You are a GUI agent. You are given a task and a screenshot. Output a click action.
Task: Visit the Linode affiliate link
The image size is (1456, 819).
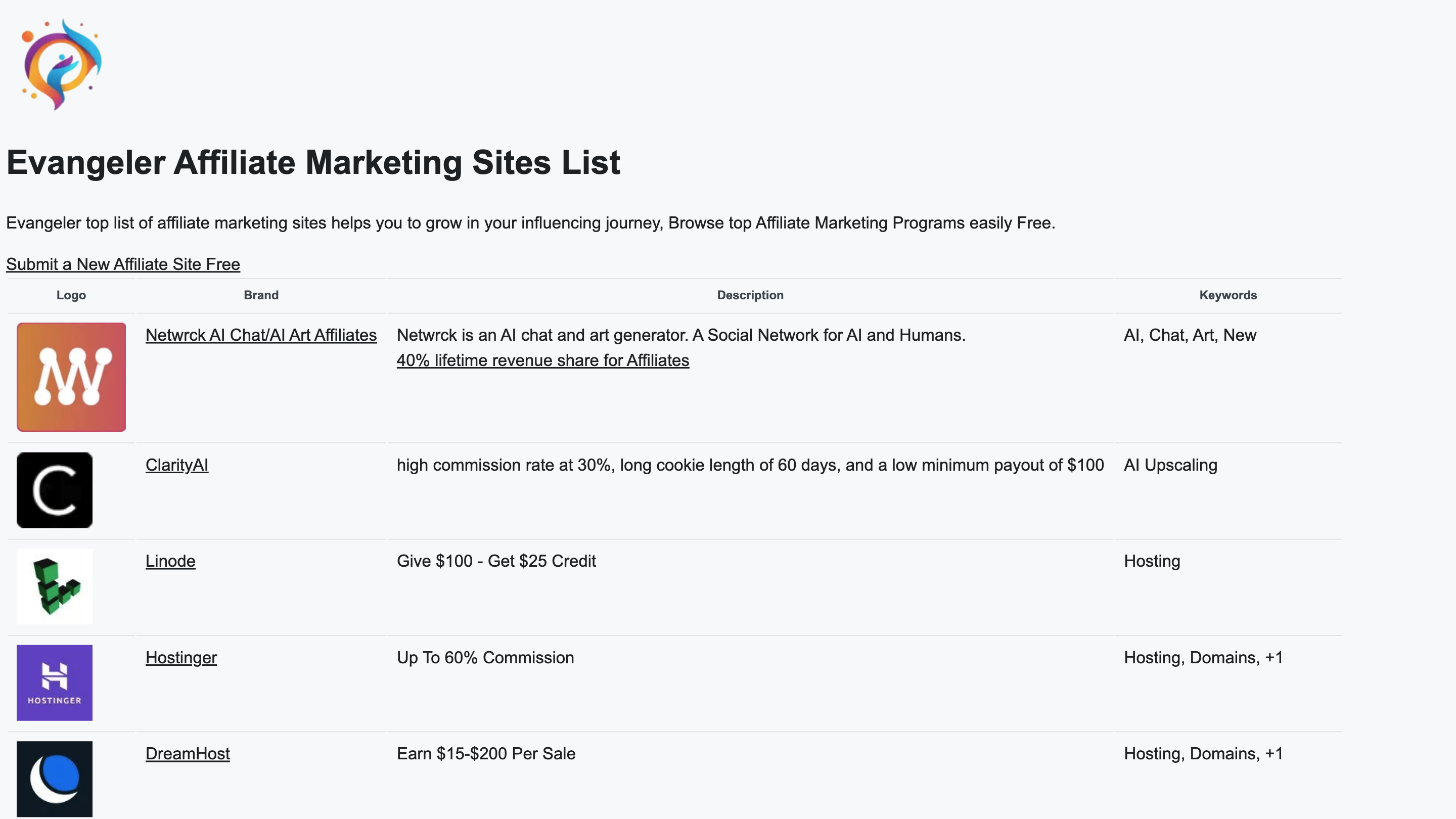[x=170, y=561]
